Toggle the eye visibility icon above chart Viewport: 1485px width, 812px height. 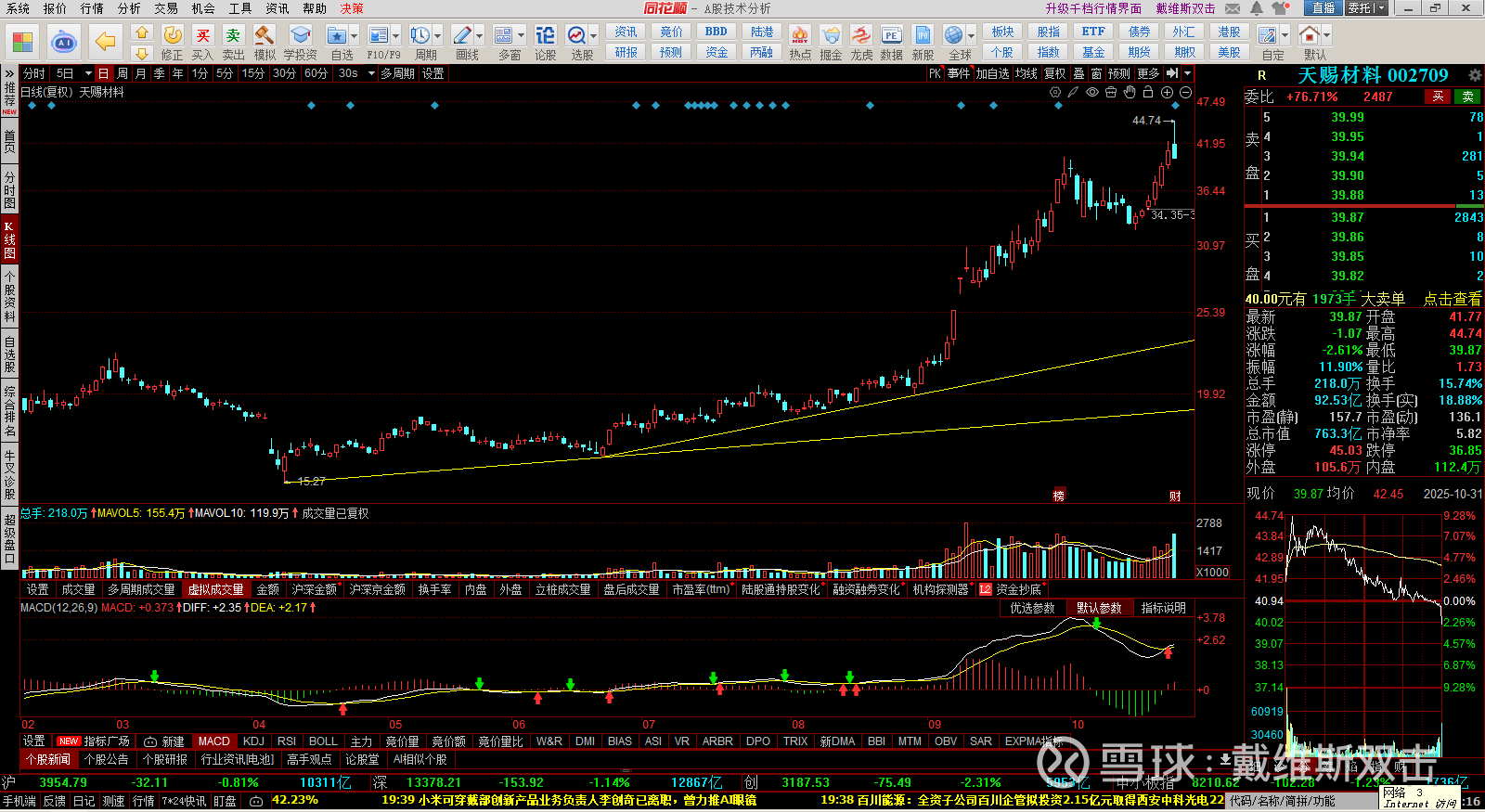1092,92
